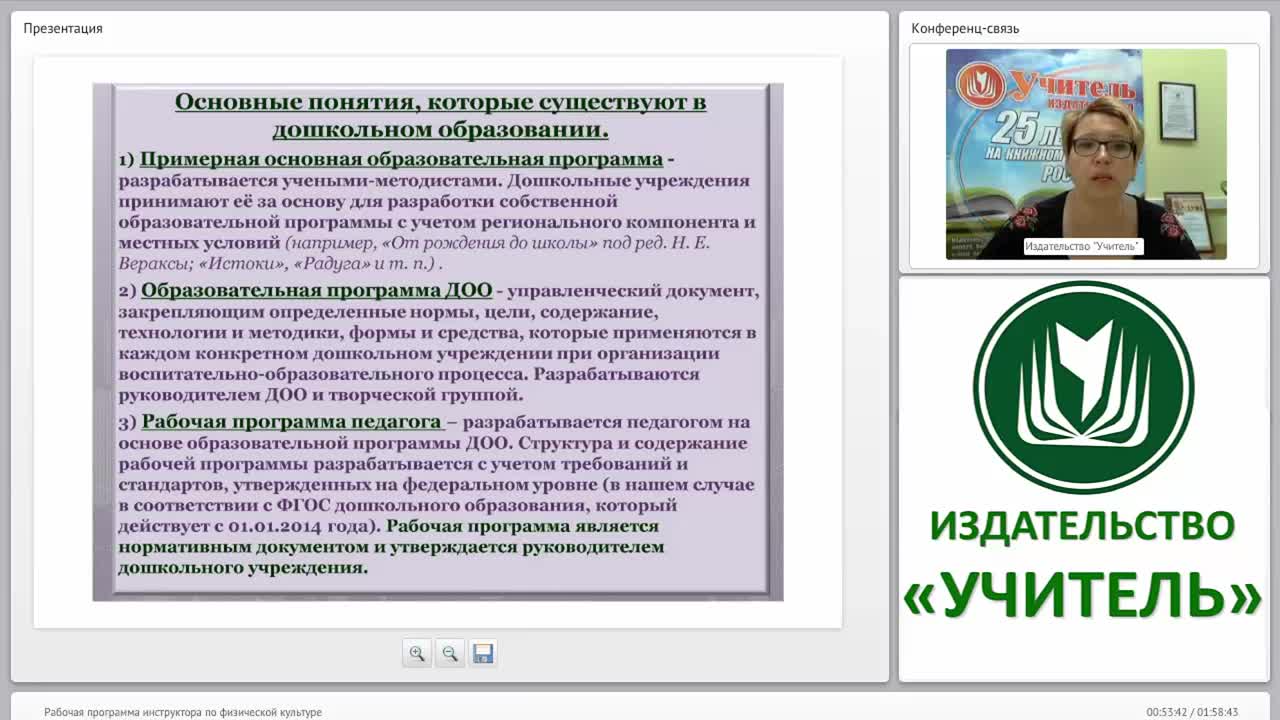Viewport: 1280px width, 720px height.
Task: Click the large «УЧИТЕЛЬ» banner text
Action: pyautogui.click(x=1083, y=596)
